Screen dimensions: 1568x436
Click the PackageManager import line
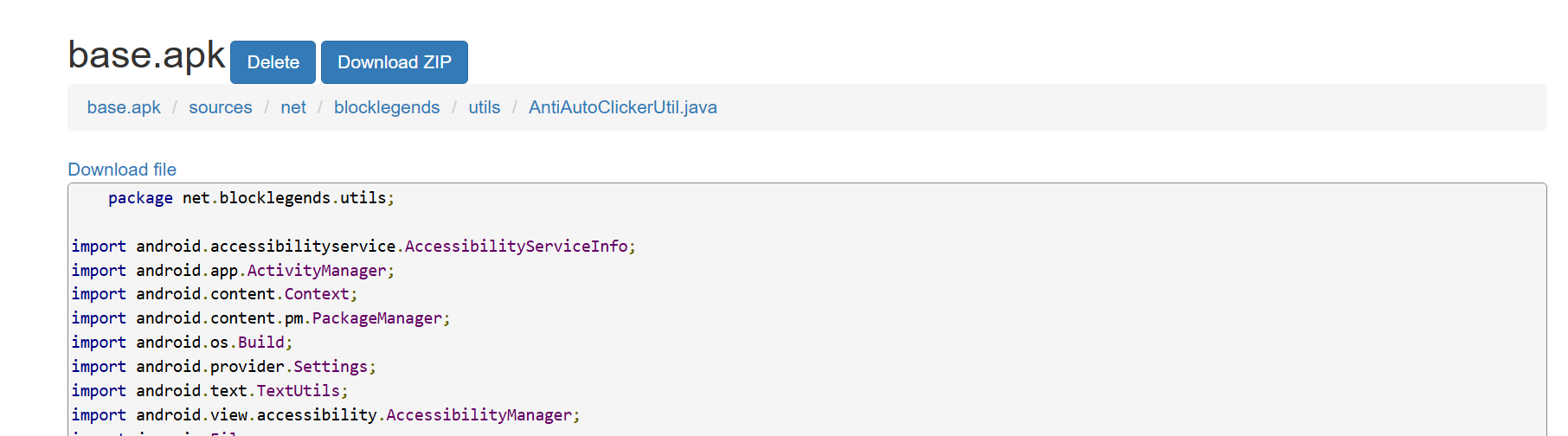[x=260, y=318]
